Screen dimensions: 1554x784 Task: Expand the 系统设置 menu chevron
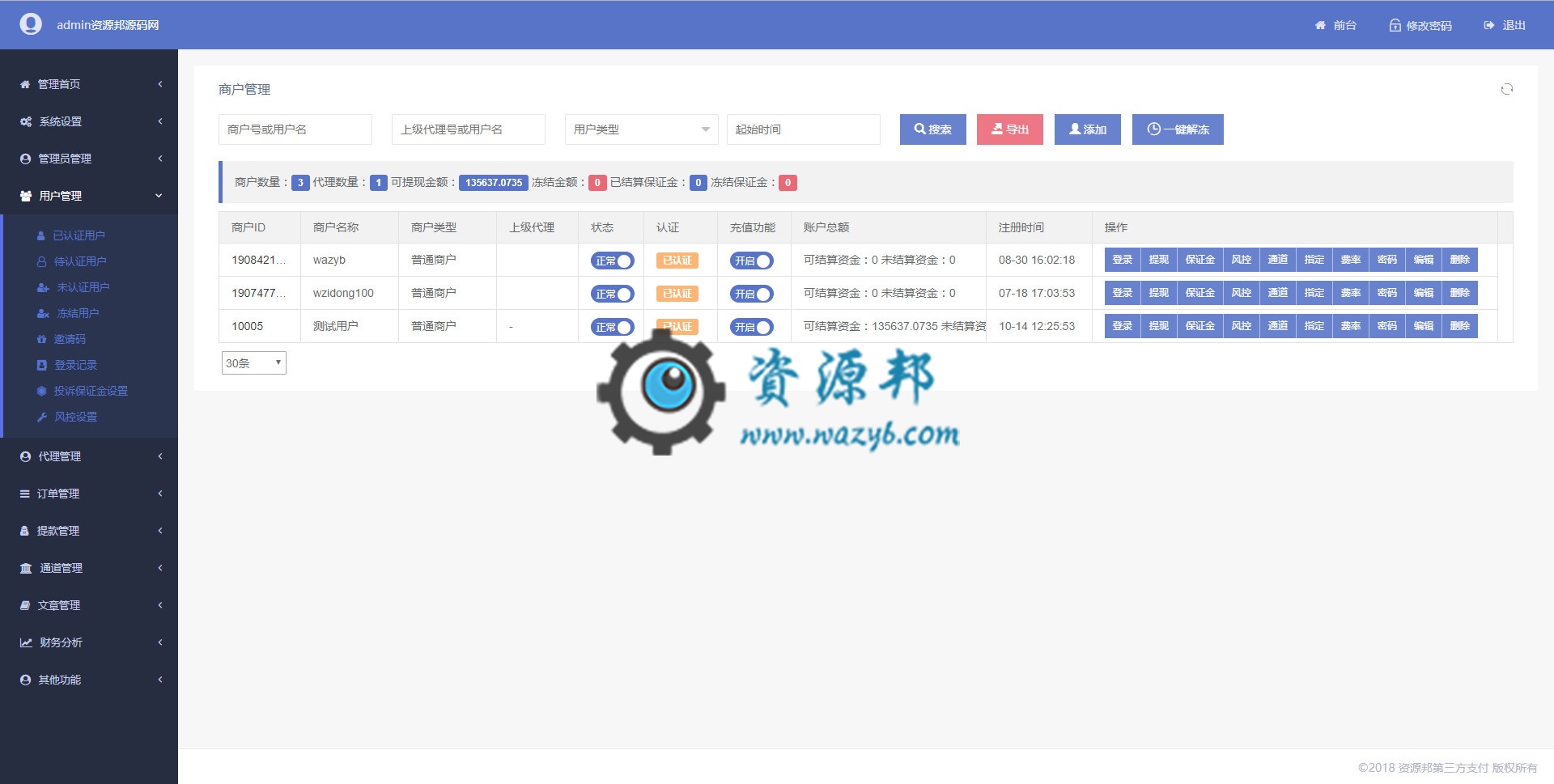[x=160, y=121]
